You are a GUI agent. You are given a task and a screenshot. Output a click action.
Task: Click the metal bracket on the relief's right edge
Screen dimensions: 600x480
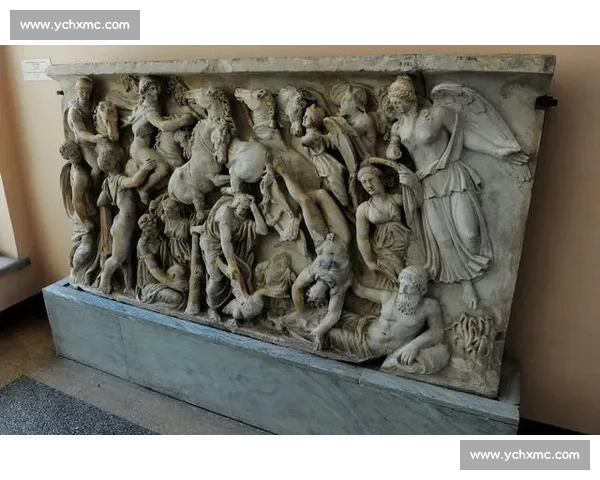[545, 102]
